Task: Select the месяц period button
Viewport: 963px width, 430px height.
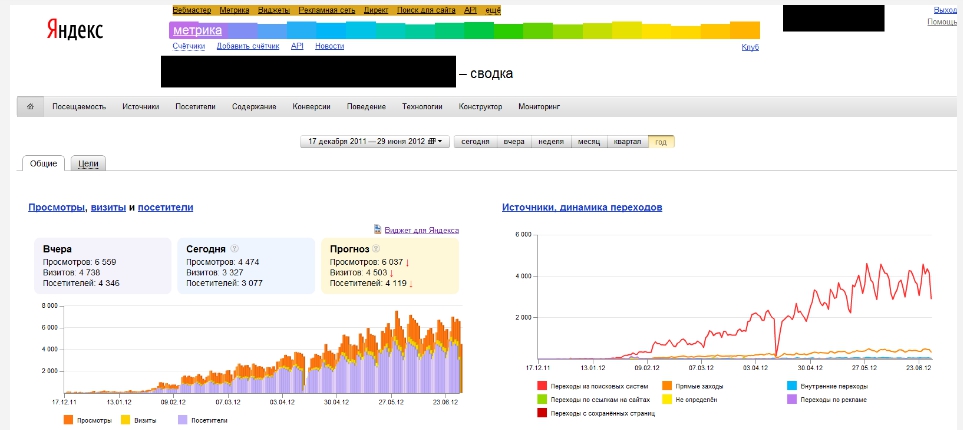Action: pos(590,142)
